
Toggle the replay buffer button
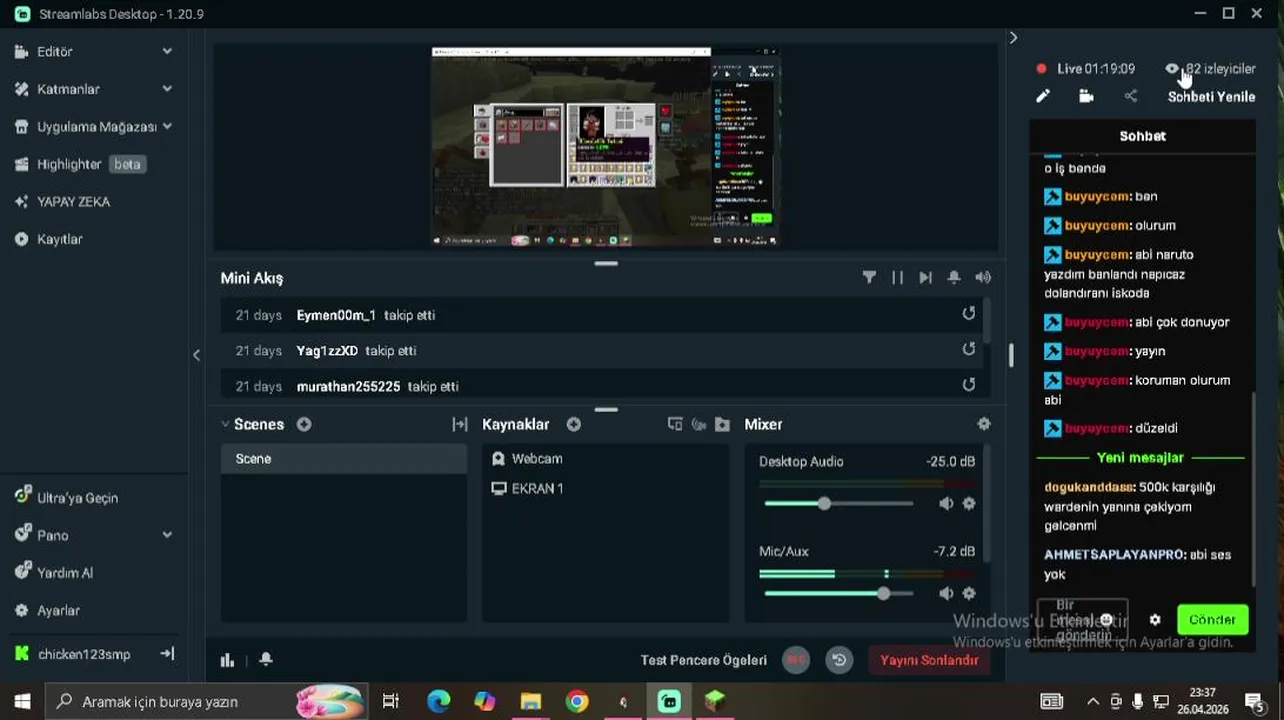pos(839,660)
